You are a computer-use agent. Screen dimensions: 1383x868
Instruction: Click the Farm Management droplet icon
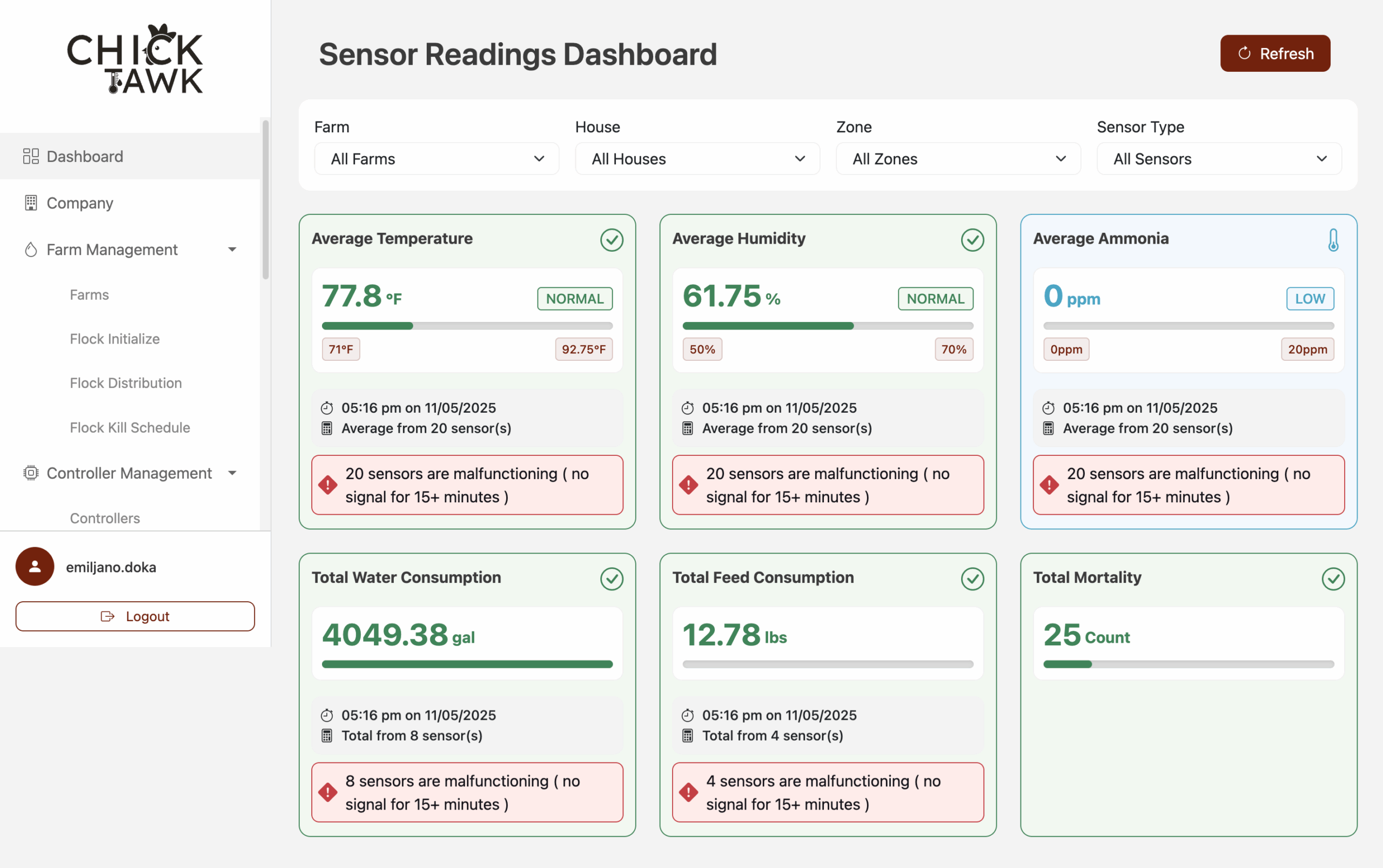30,249
